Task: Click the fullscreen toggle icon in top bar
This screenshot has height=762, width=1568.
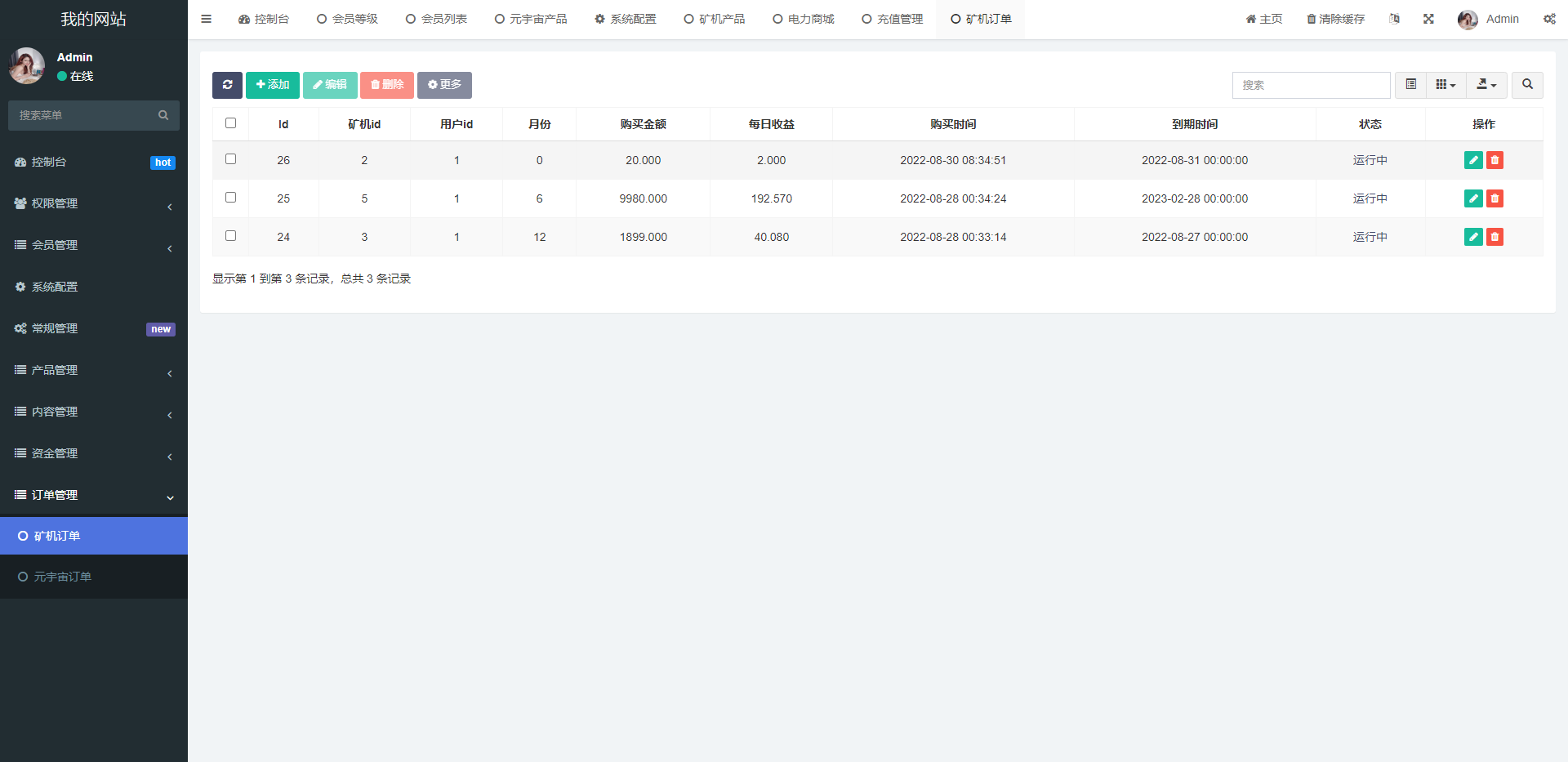Action: [x=1428, y=19]
